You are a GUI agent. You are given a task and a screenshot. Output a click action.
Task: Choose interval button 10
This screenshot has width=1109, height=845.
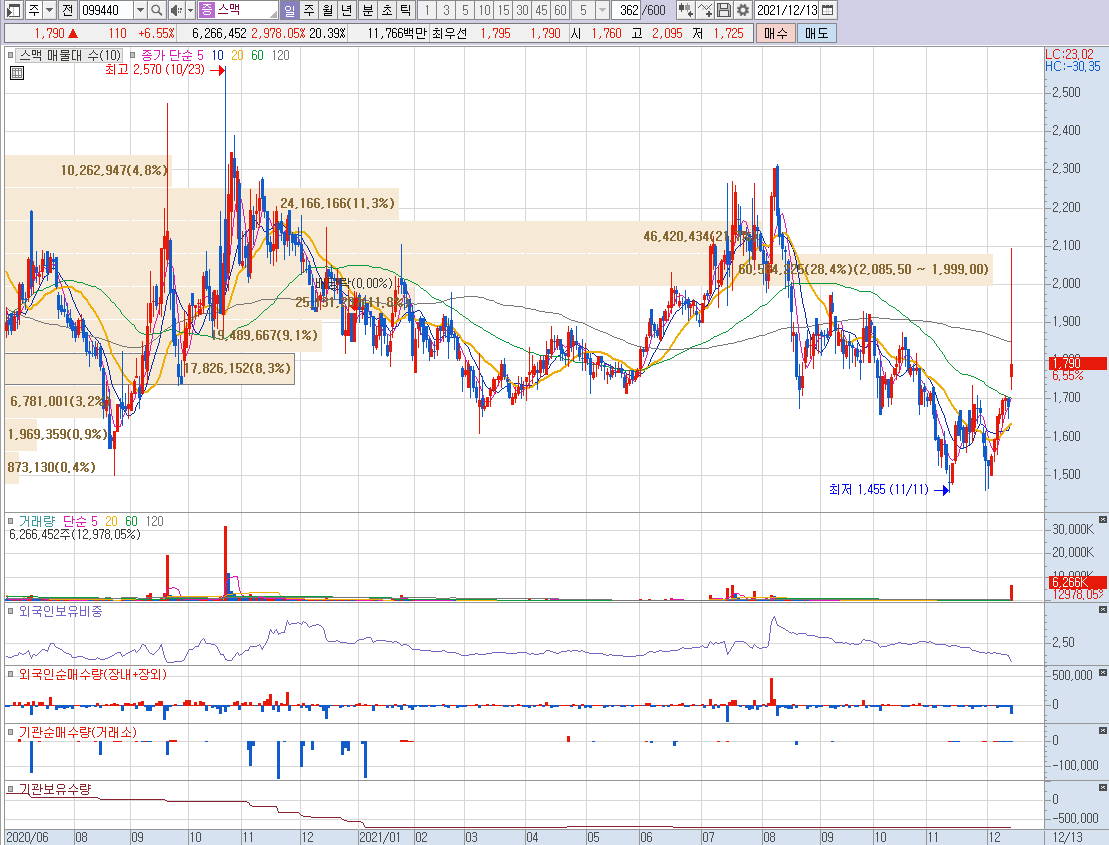(x=484, y=10)
